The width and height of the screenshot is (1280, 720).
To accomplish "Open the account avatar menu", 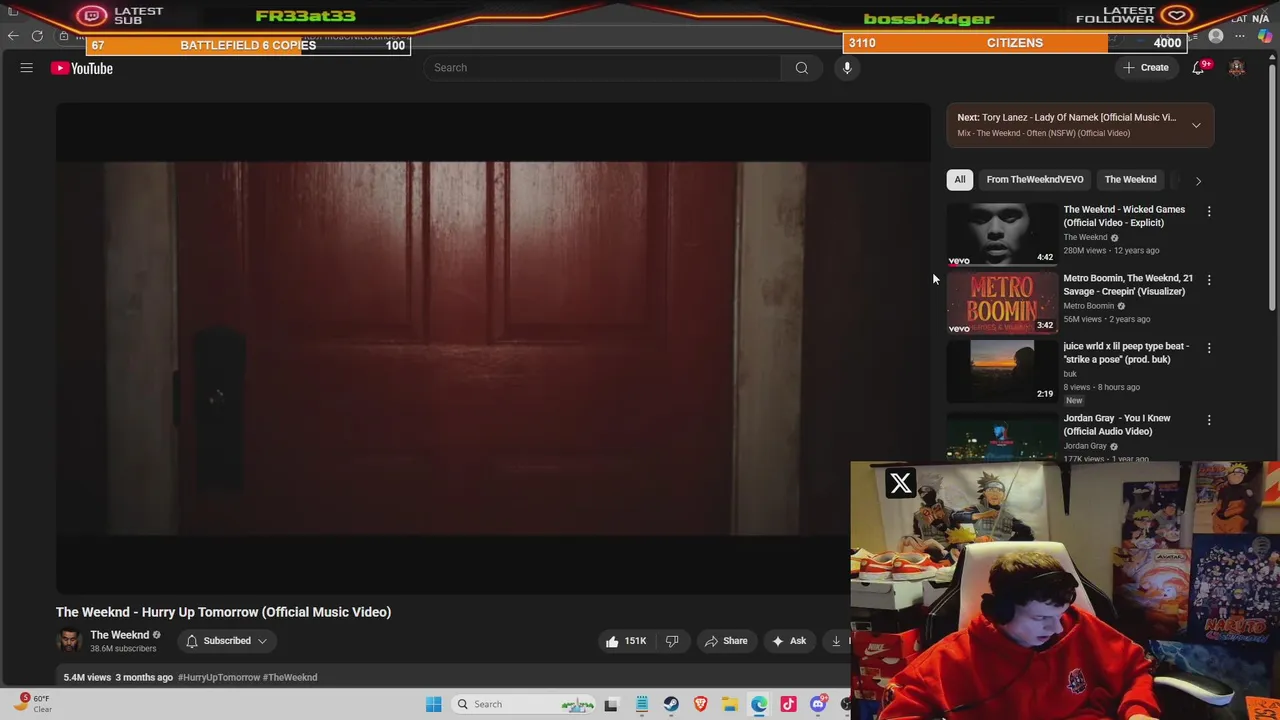I will (1237, 68).
